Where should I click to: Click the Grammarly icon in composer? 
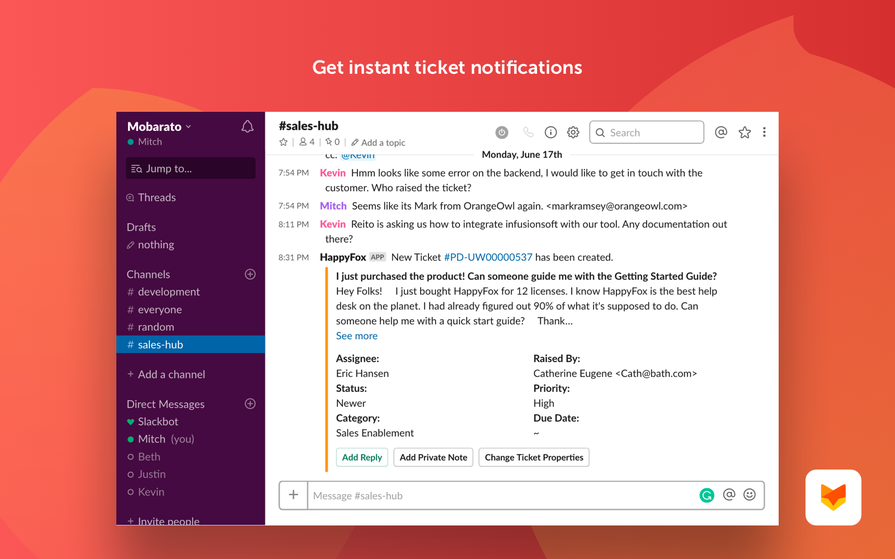point(707,495)
